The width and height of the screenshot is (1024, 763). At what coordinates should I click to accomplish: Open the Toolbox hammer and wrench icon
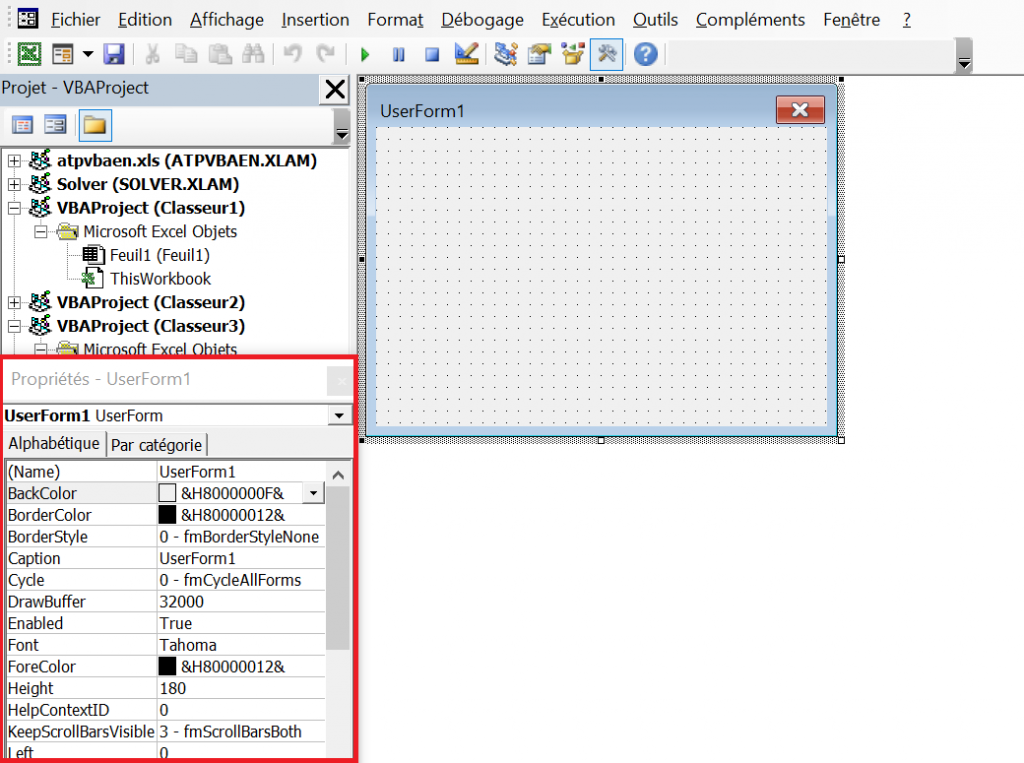[606, 54]
